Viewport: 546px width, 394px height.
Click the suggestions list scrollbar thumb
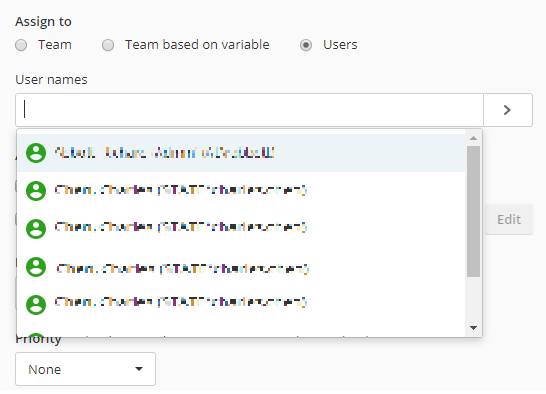click(473, 211)
